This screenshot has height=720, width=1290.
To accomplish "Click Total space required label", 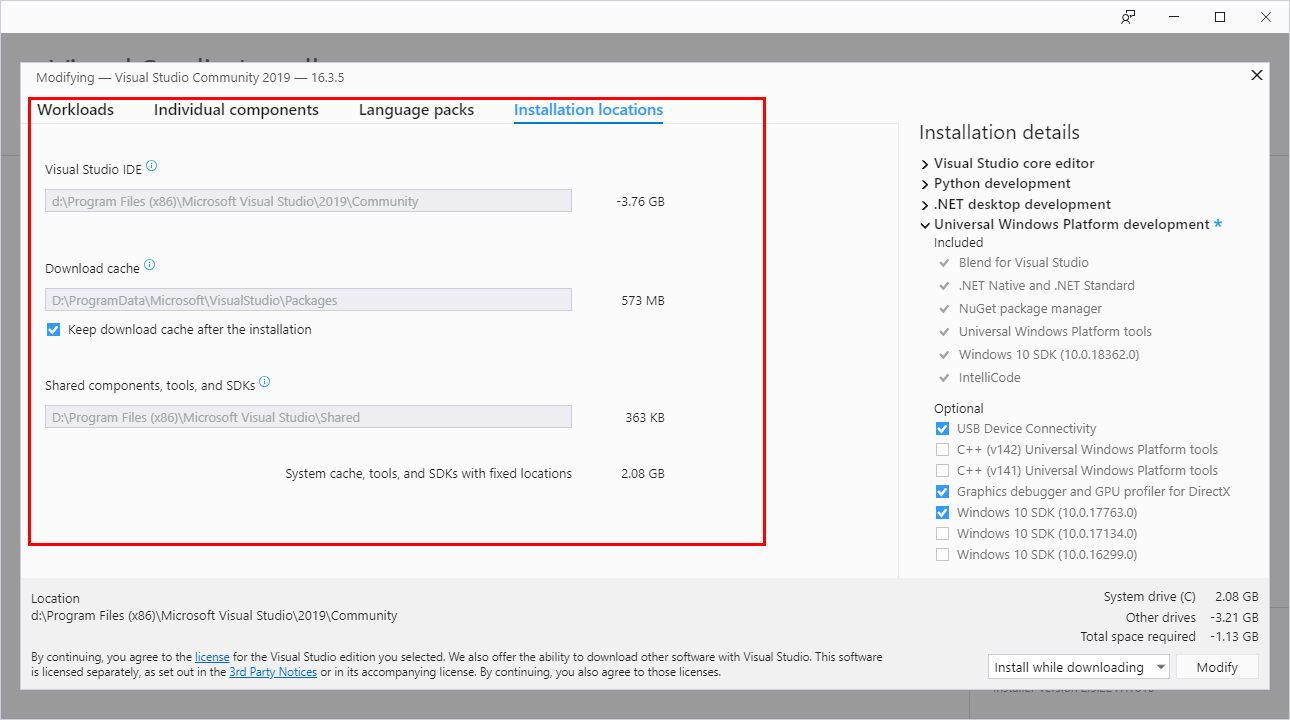I will click(1138, 637).
